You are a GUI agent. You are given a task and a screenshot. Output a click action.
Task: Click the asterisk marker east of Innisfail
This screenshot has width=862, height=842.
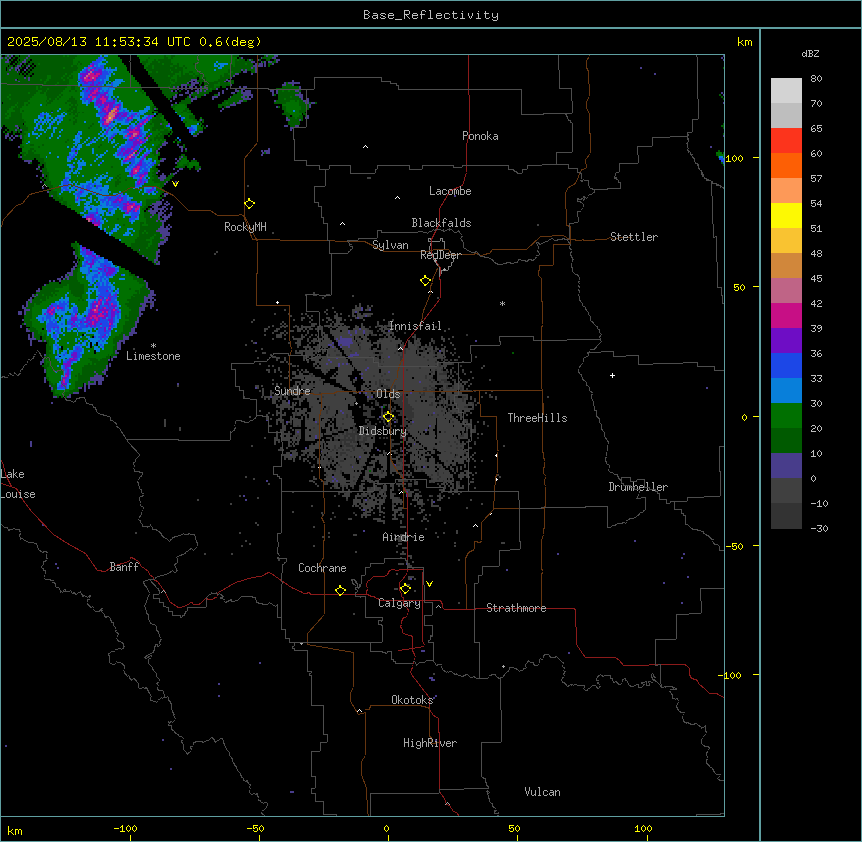[502, 303]
